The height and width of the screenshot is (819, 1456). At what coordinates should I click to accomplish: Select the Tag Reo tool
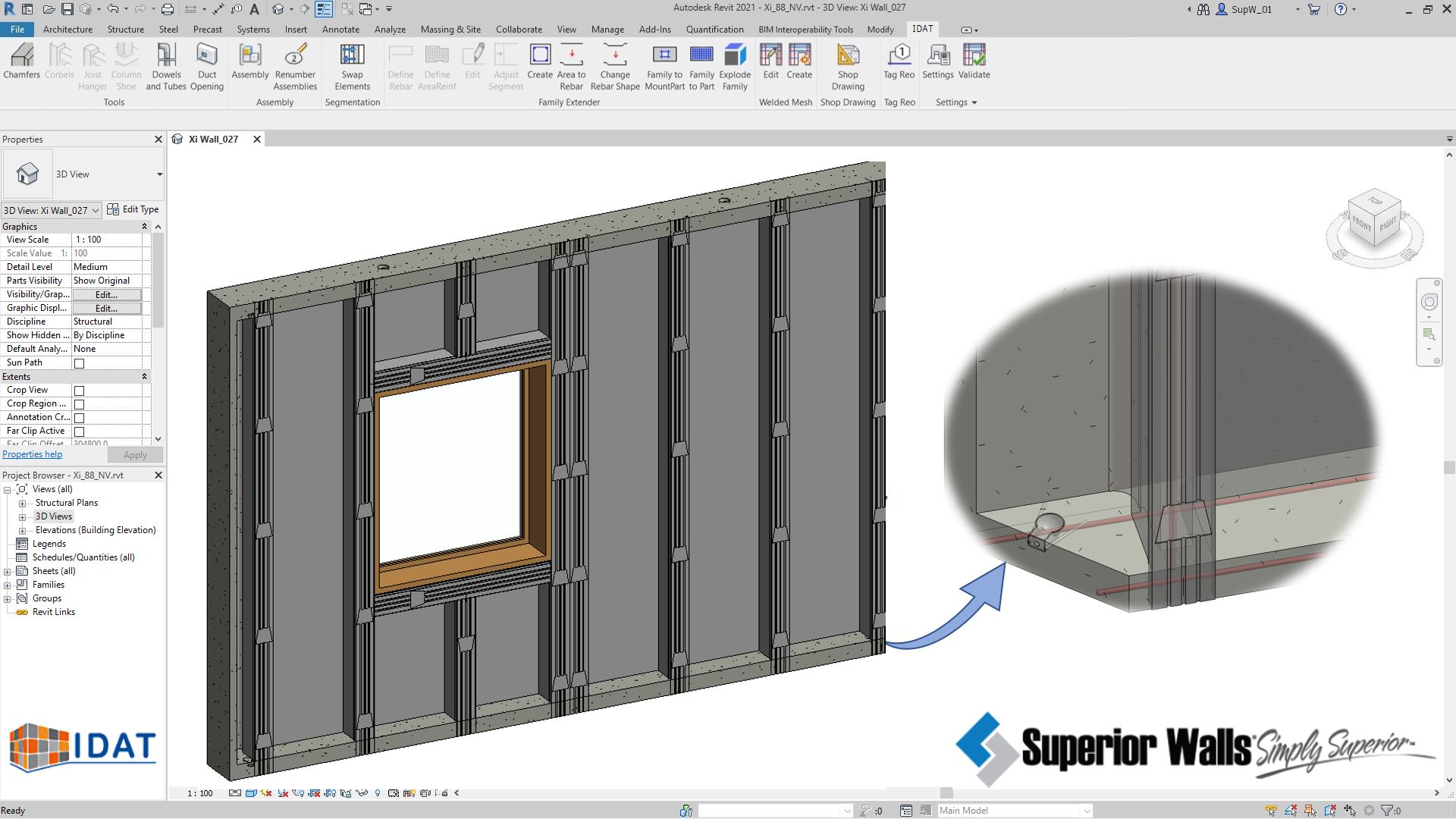coord(899,64)
